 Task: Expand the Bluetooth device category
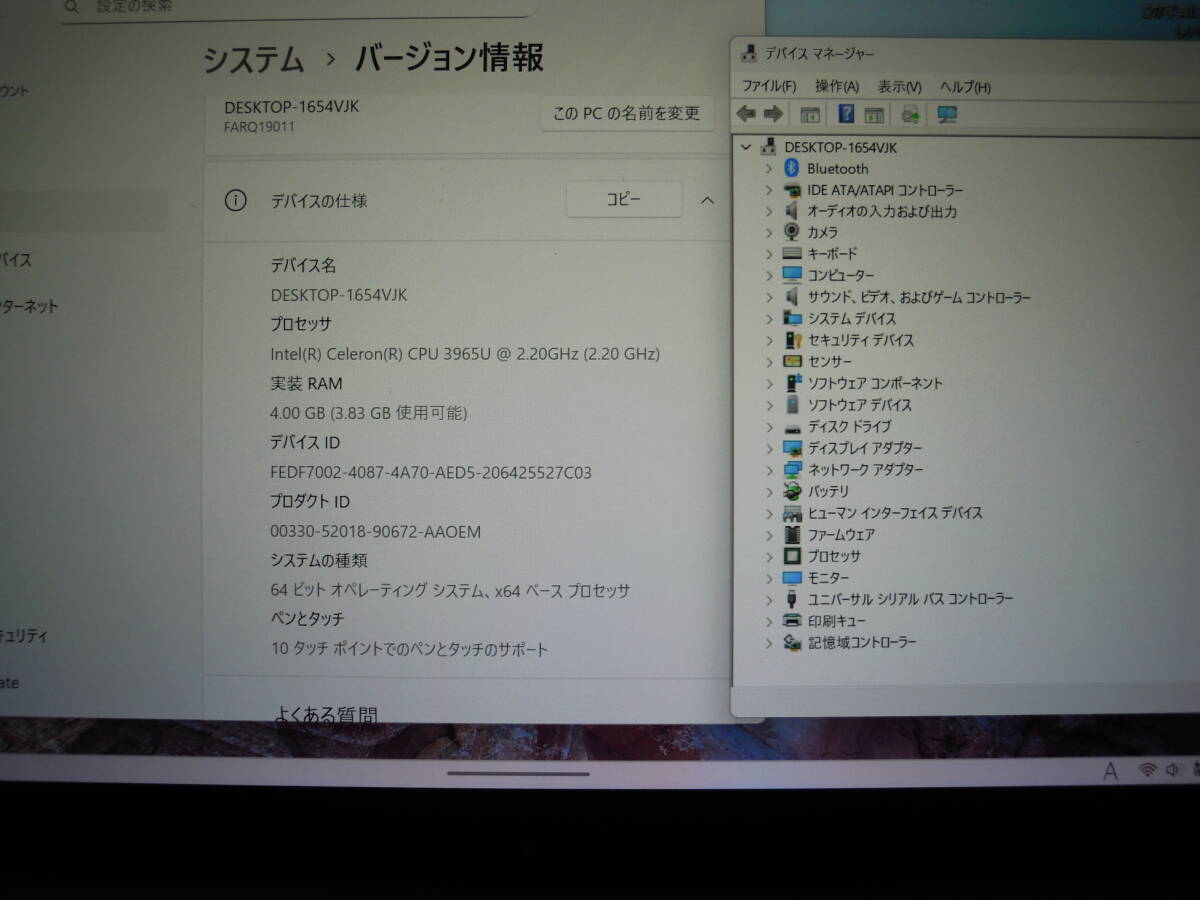pos(768,168)
